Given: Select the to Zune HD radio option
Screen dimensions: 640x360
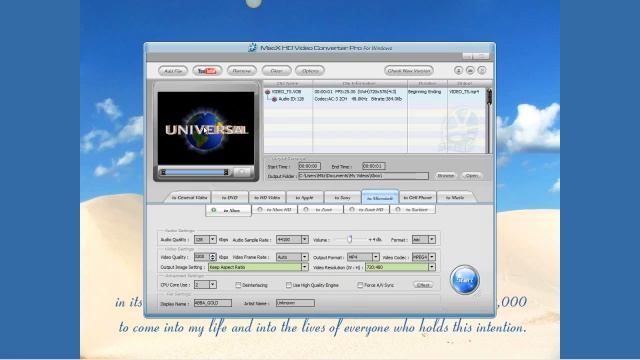Looking at the screenshot, I should point(351,210).
